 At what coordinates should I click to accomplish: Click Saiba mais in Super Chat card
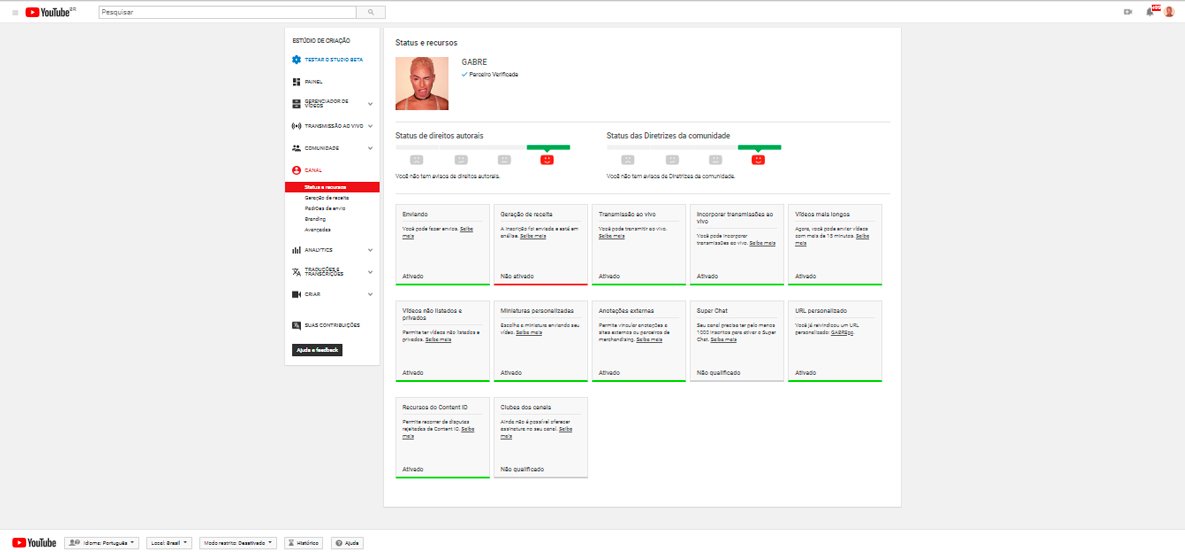coord(723,340)
